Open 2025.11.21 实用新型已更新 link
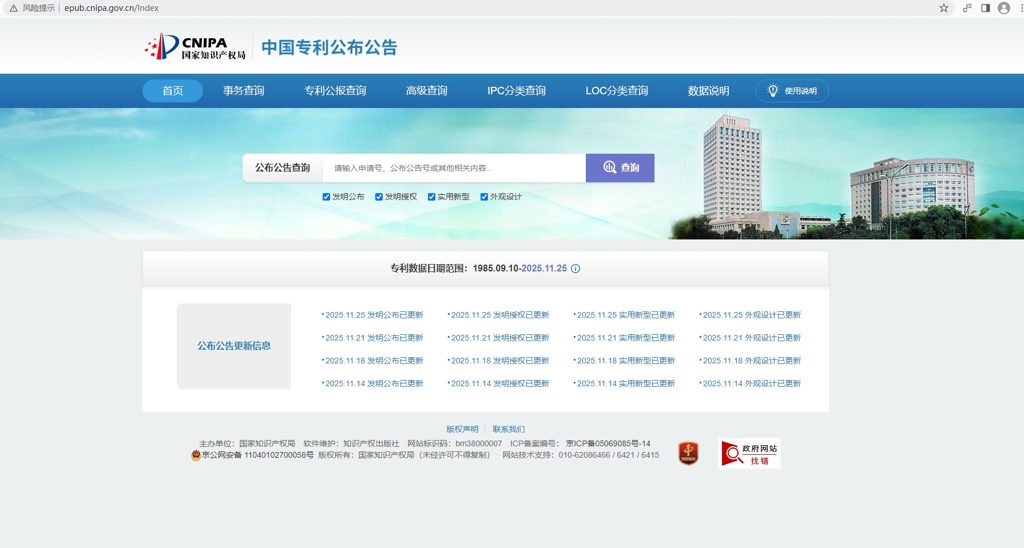 625,338
